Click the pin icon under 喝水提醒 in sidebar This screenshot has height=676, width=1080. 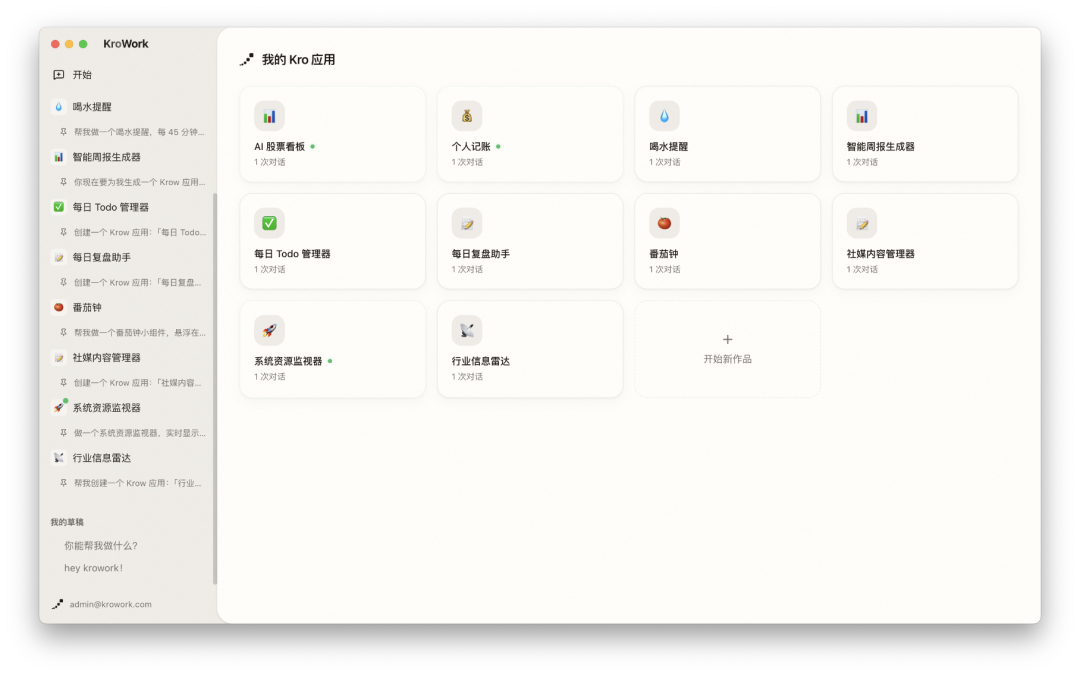pos(63,132)
